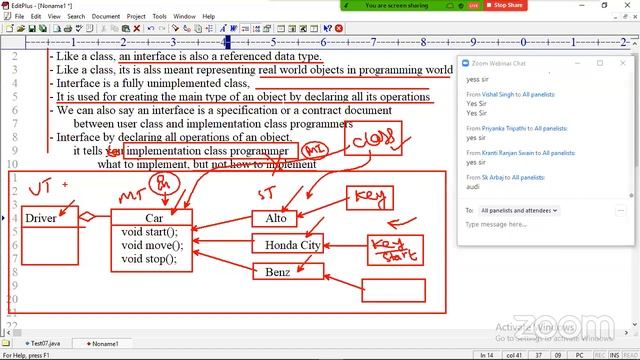This screenshot has width=640, height=360.
Task: Open the Project menu
Action: pos(136,16)
